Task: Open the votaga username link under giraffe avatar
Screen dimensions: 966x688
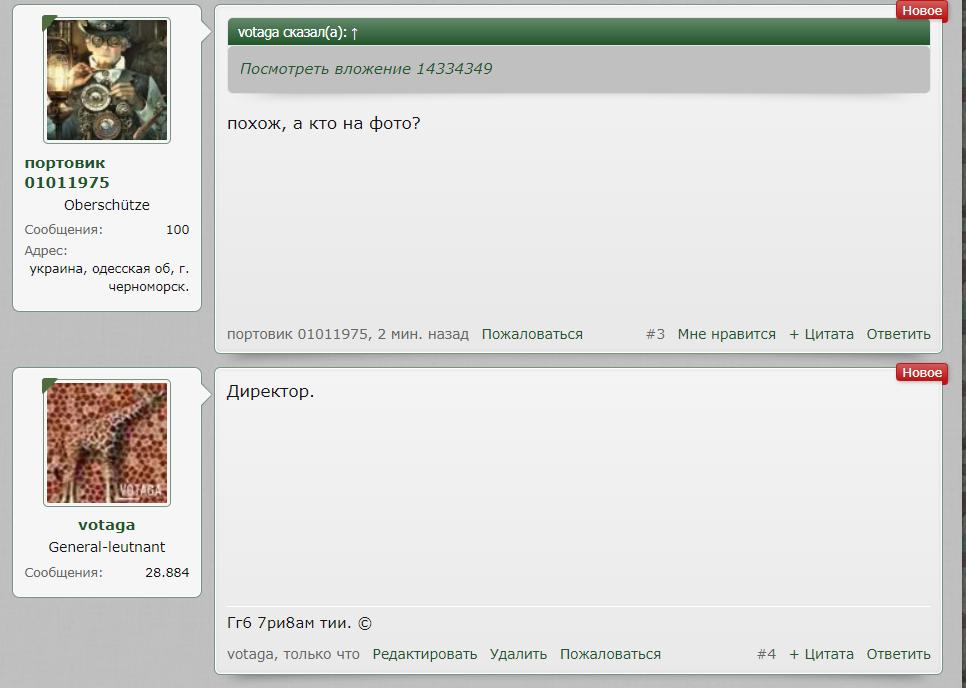Action: [107, 525]
